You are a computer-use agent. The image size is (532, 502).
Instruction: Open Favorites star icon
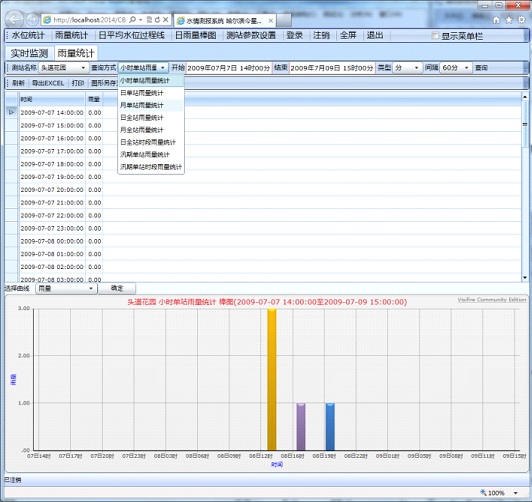[509, 20]
